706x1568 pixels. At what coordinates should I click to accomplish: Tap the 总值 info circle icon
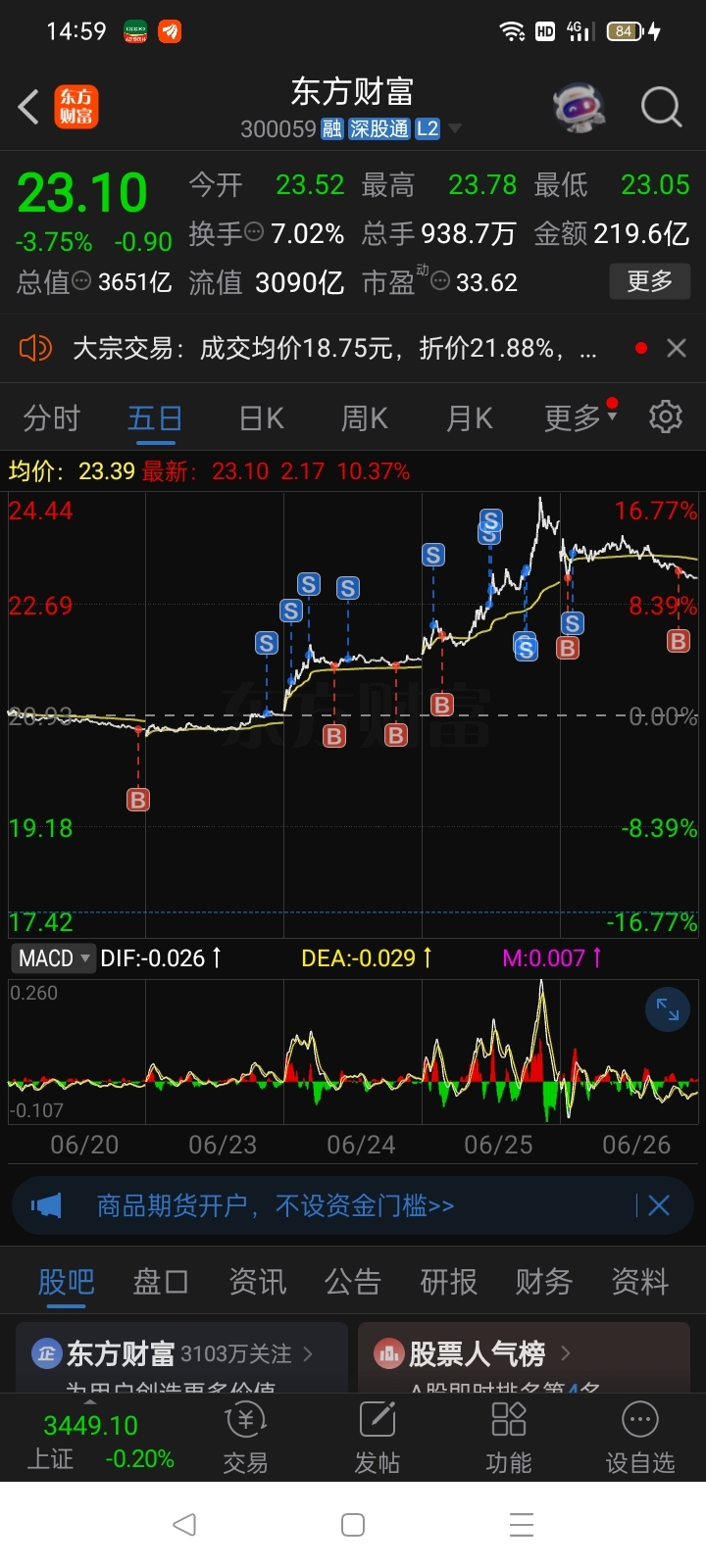click(x=82, y=282)
